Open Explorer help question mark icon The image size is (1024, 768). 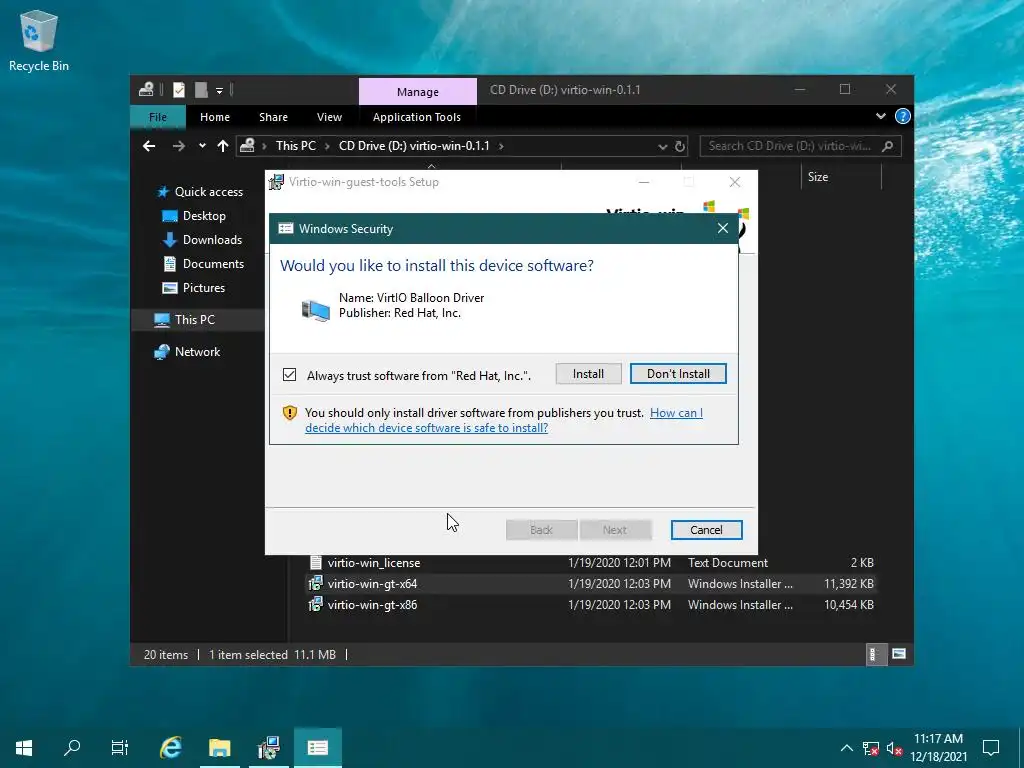(x=903, y=116)
